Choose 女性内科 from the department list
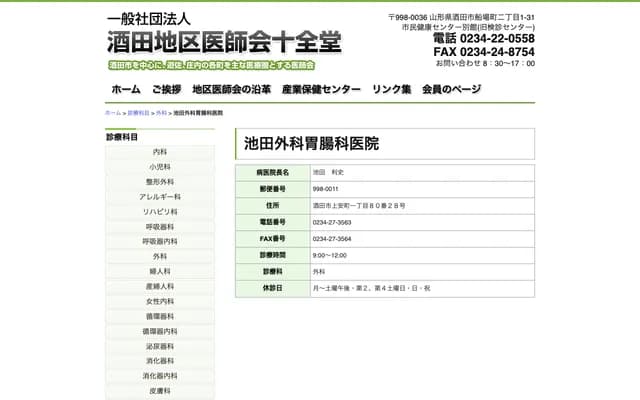This screenshot has height=400, width=640. tap(160, 301)
